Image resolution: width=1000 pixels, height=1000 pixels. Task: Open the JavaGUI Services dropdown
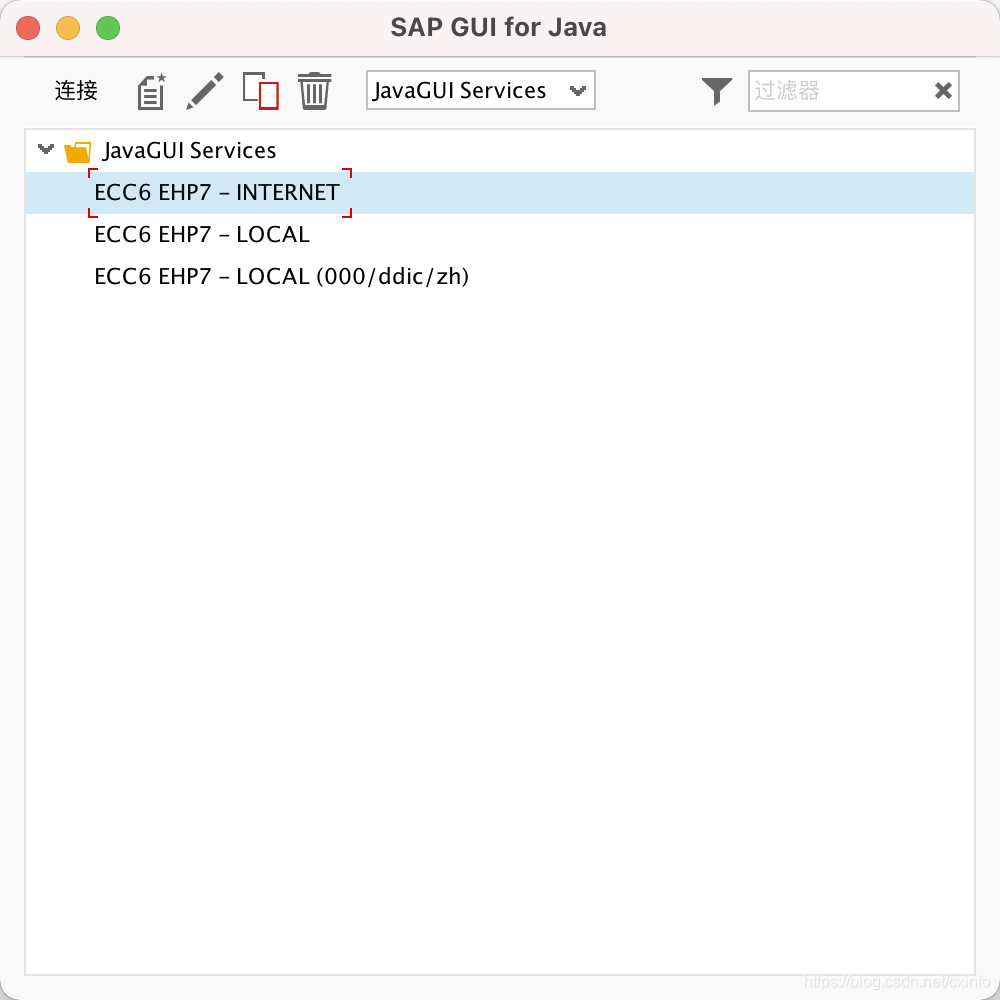[x=480, y=91]
